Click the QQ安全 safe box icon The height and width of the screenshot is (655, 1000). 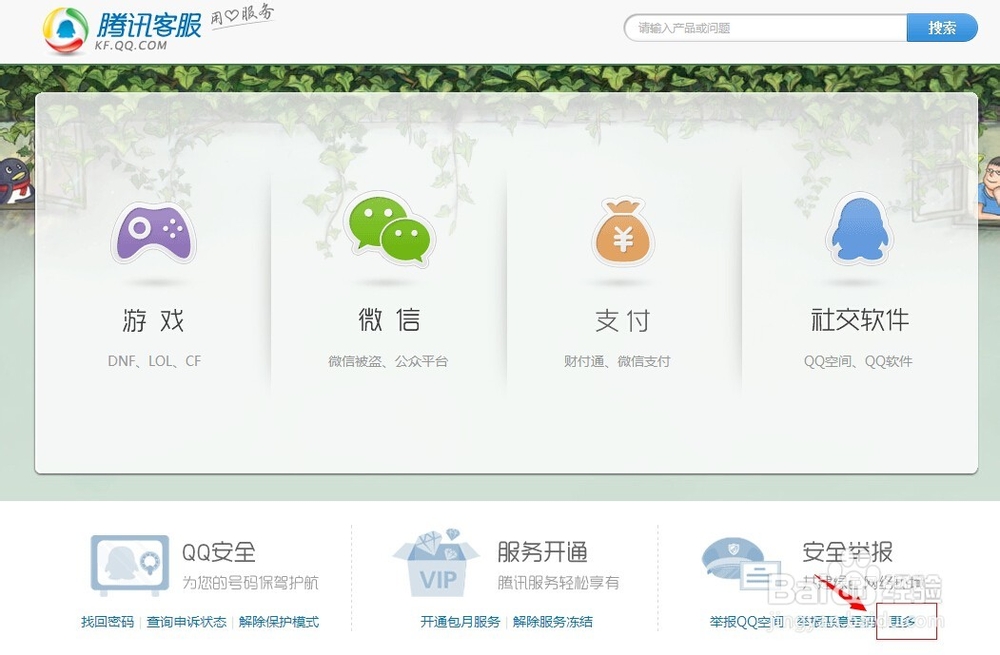click(x=130, y=566)
